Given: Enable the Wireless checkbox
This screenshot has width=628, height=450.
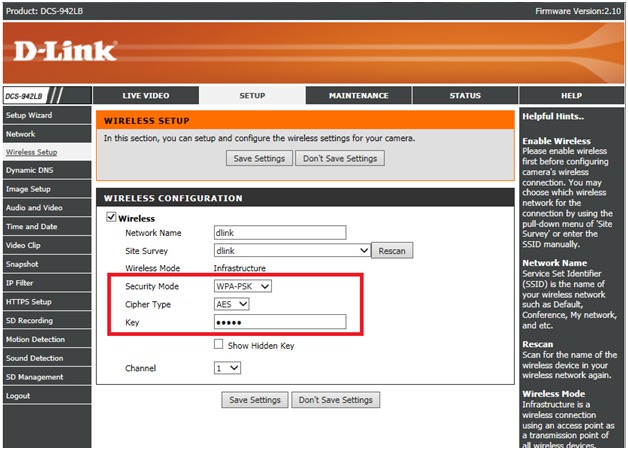Looking at the screenshot, I should (112, 217).
